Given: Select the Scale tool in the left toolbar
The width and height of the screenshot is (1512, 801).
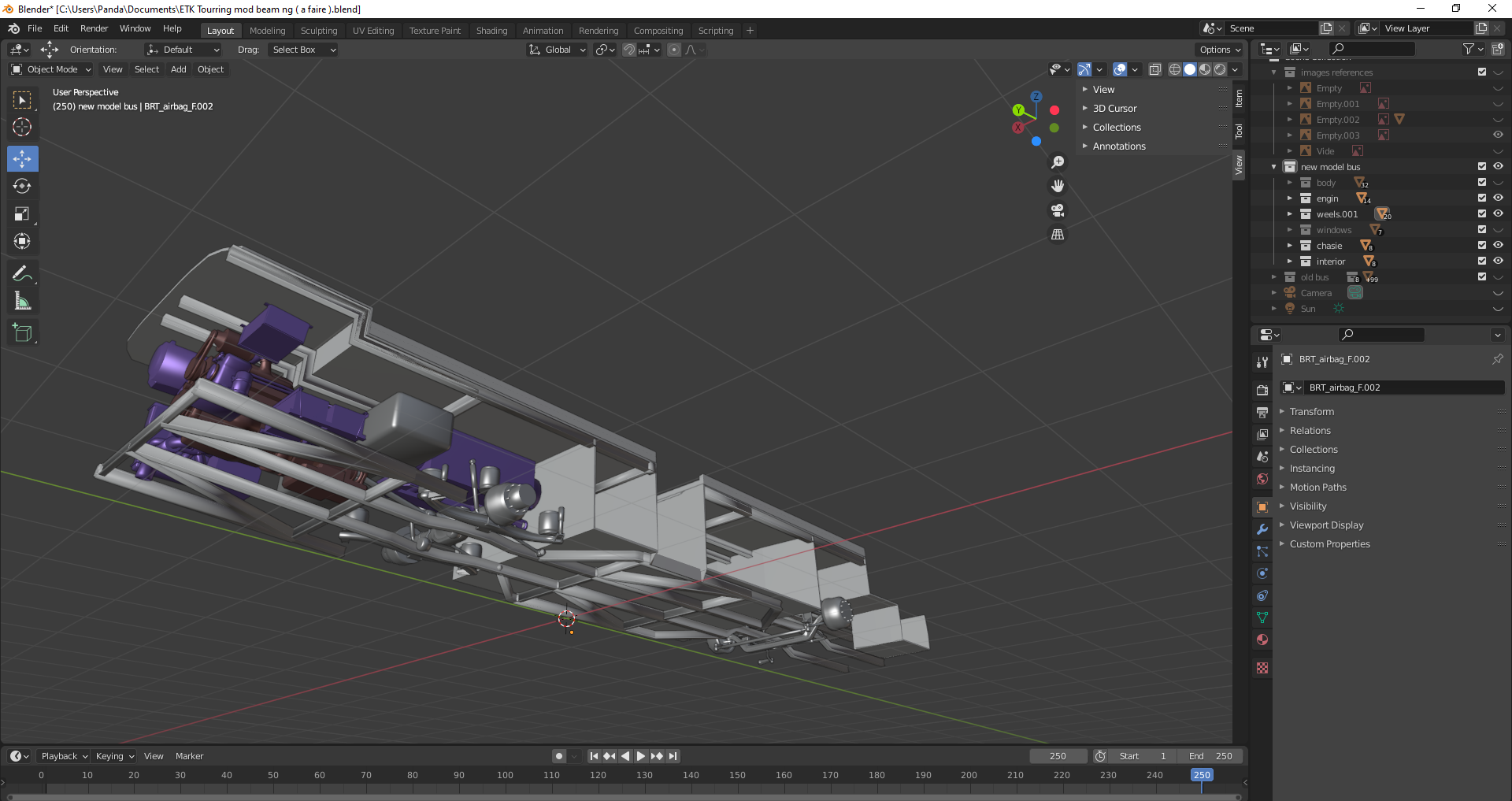Looking at the screenshot, I should click(x=22, y=214).
